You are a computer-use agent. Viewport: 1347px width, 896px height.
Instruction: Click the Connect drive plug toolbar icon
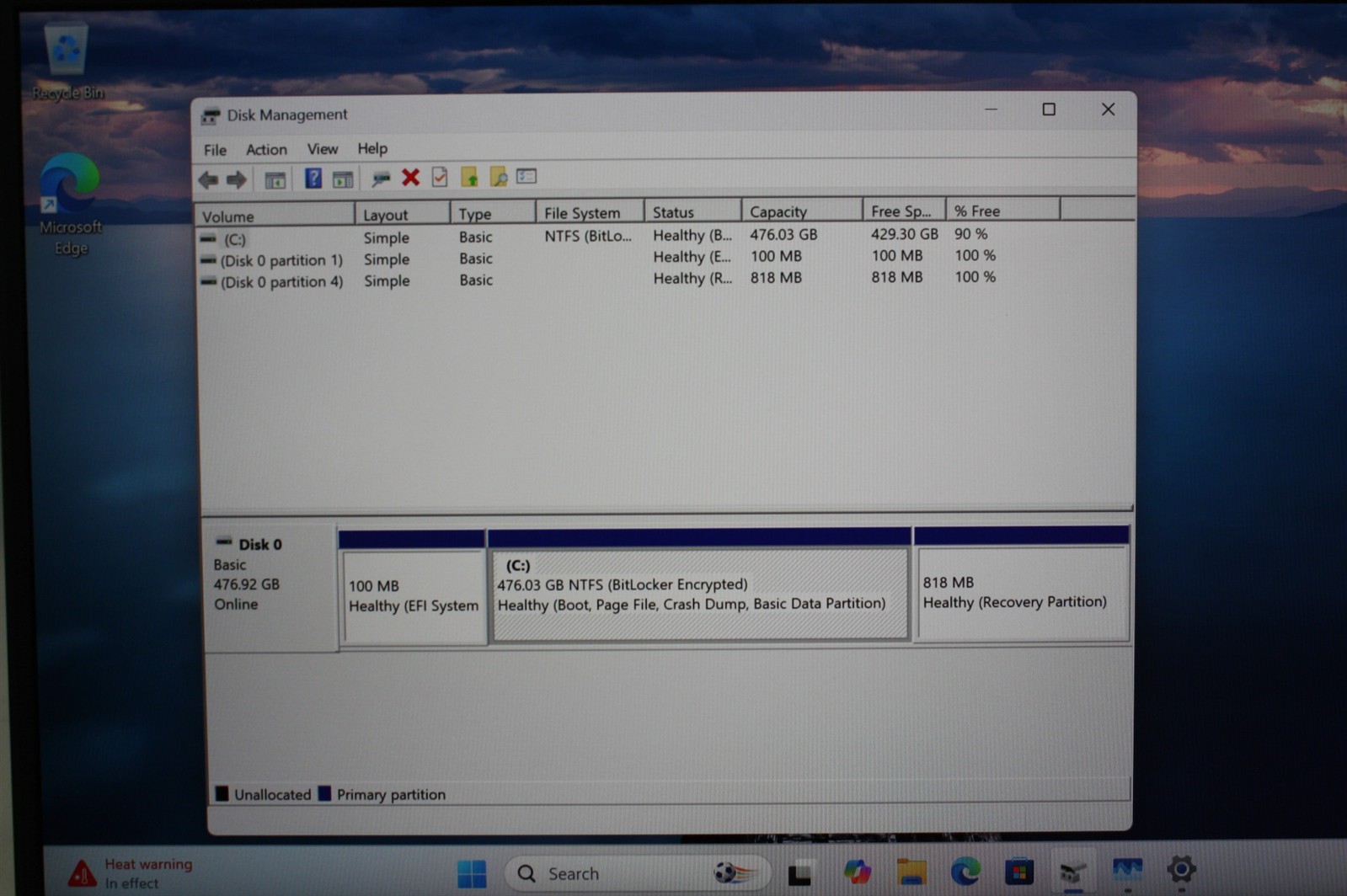[x=381, y=178]
